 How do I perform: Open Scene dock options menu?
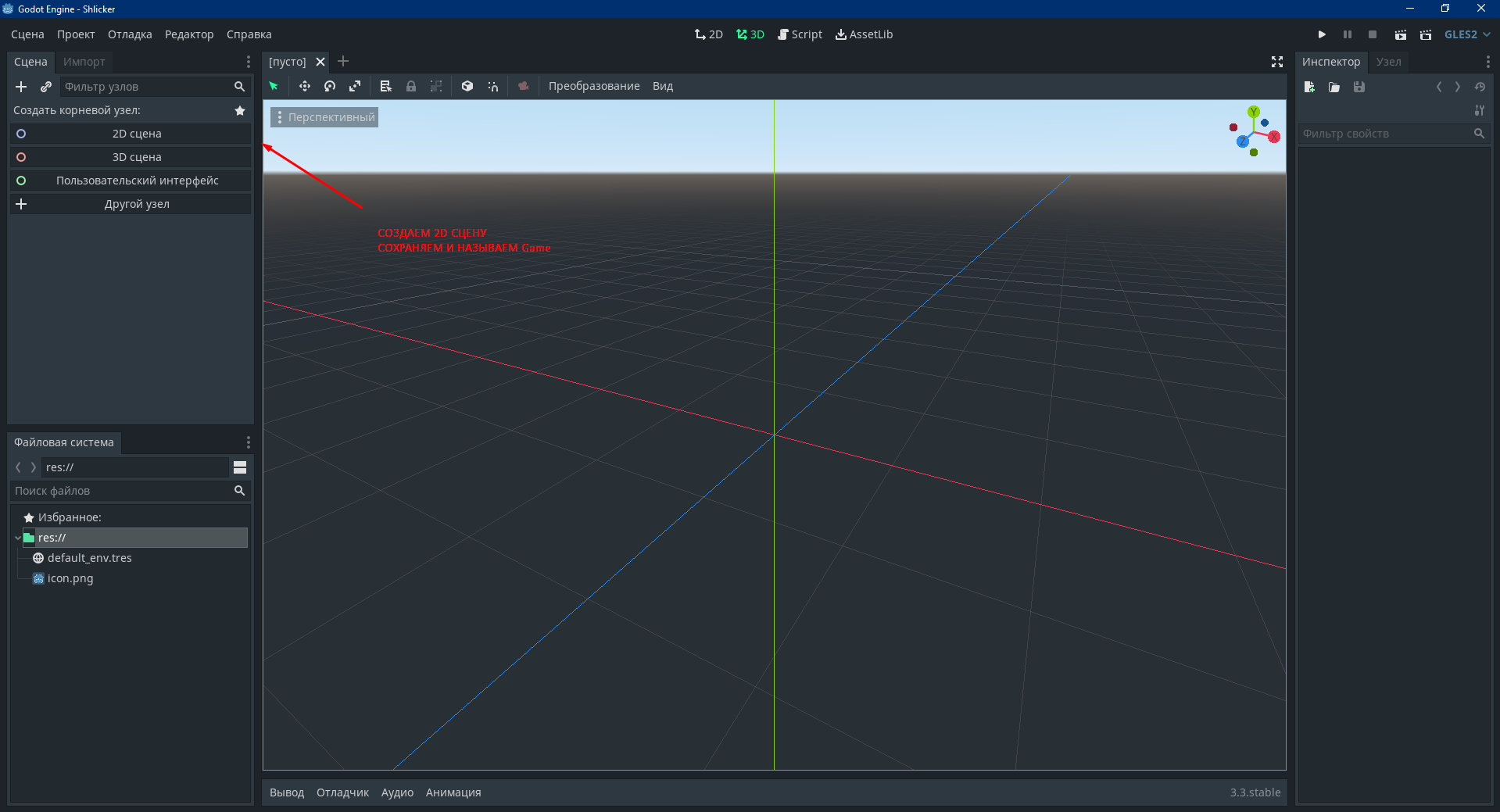pos(248,62)
